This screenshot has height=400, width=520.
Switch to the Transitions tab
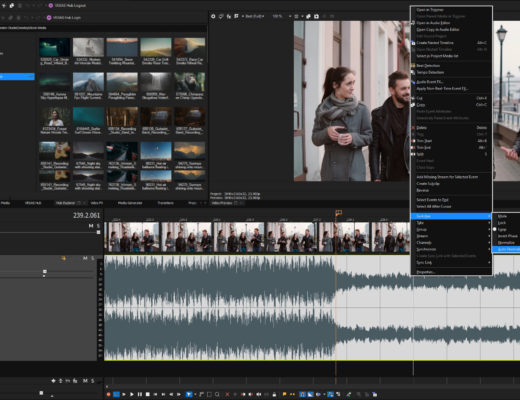click(165, 203)
